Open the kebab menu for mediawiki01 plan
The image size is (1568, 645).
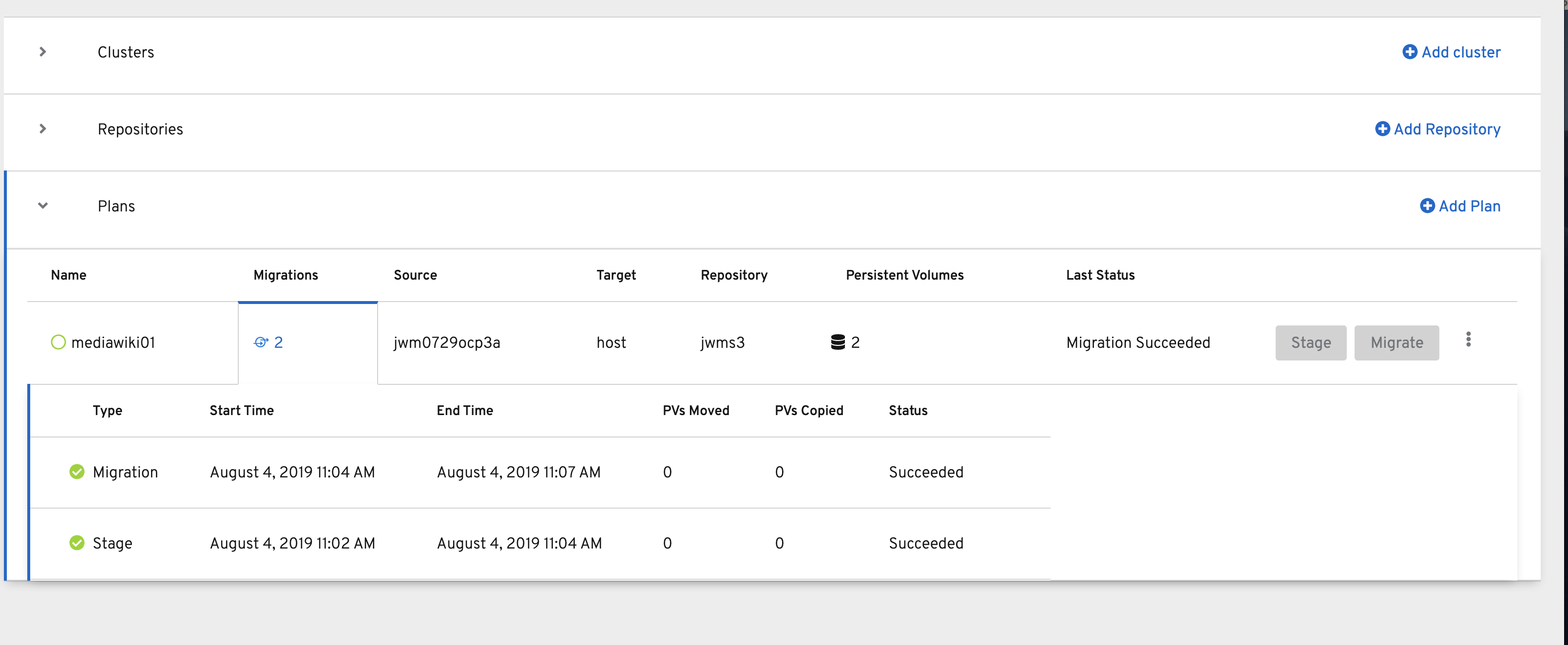tap(1468, 340)
